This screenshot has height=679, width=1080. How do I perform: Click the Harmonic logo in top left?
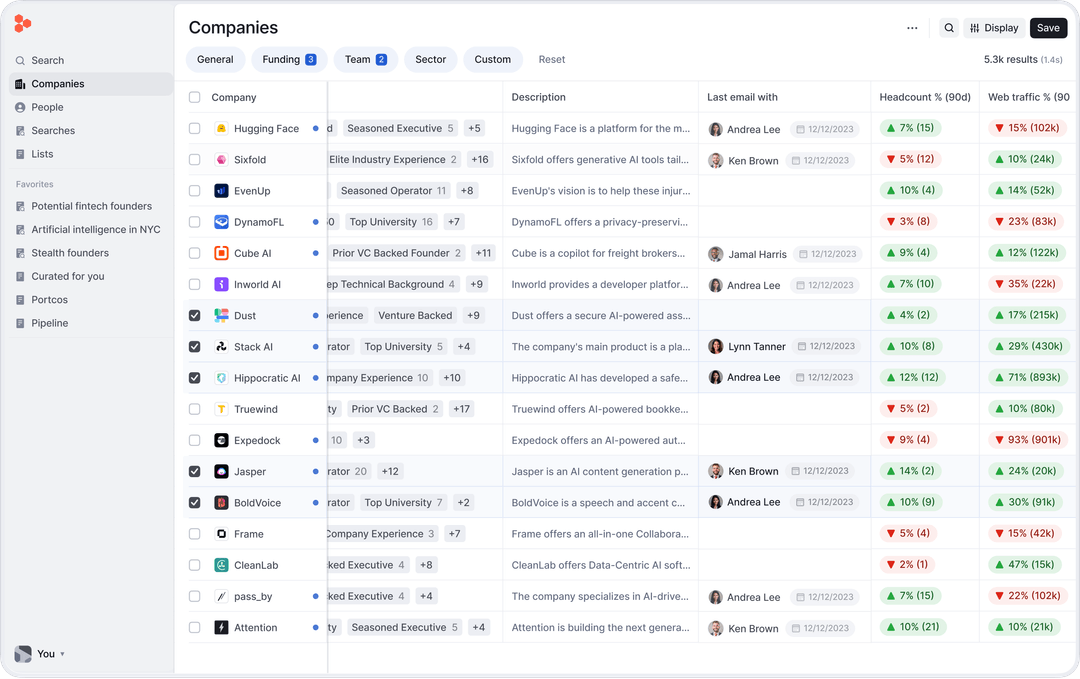coord(22,23)
